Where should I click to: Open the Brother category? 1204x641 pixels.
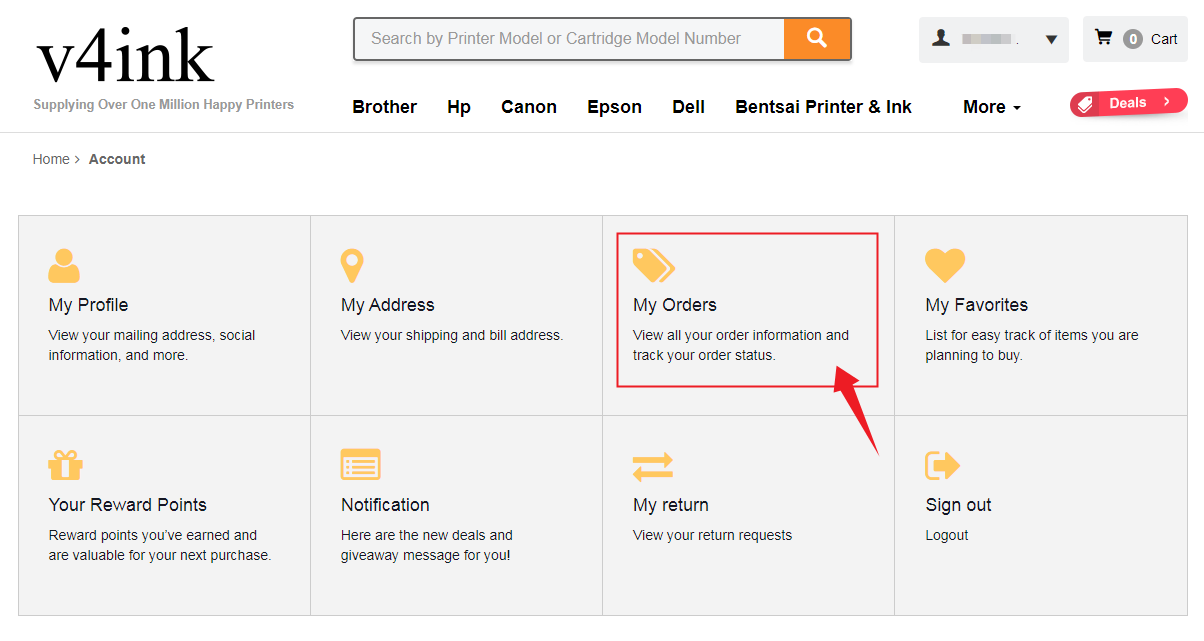(x=384, y=107)
